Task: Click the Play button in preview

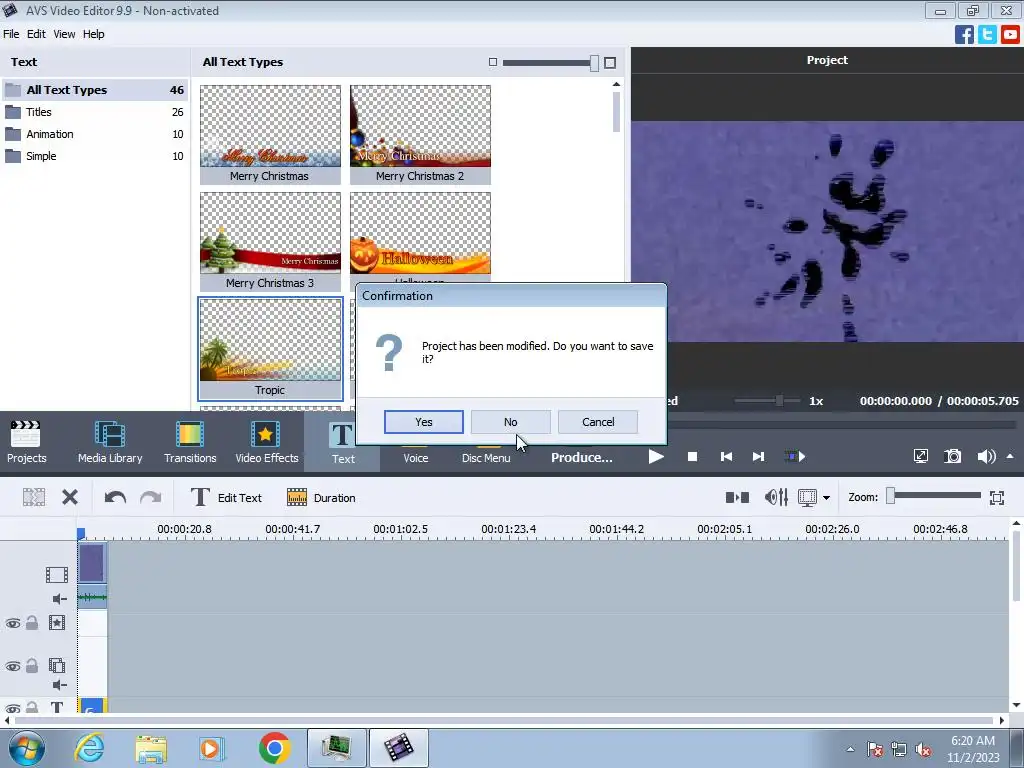Action: coord(656,456)
